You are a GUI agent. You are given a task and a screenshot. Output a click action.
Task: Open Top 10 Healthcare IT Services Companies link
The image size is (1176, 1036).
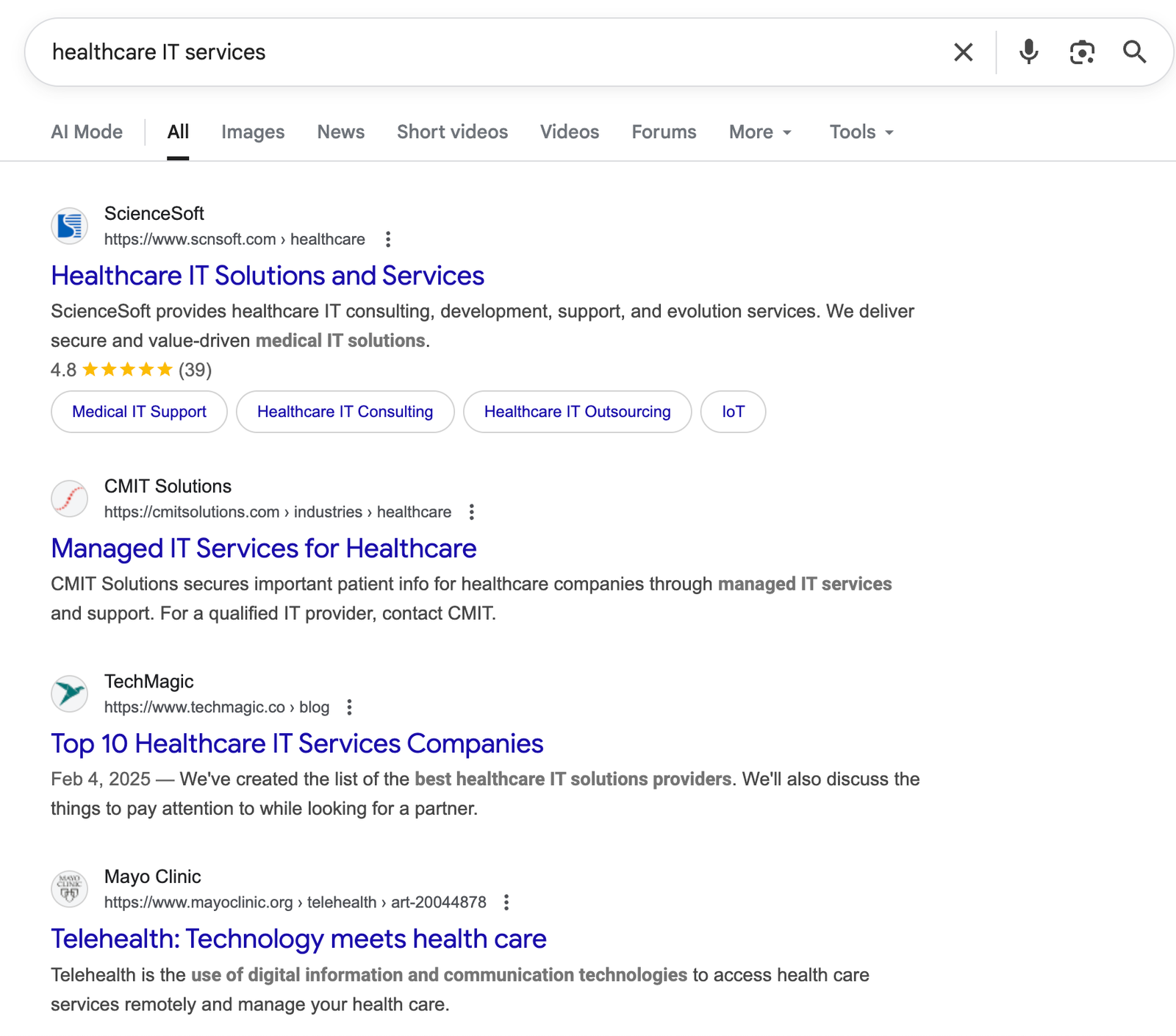click(297, 744)
